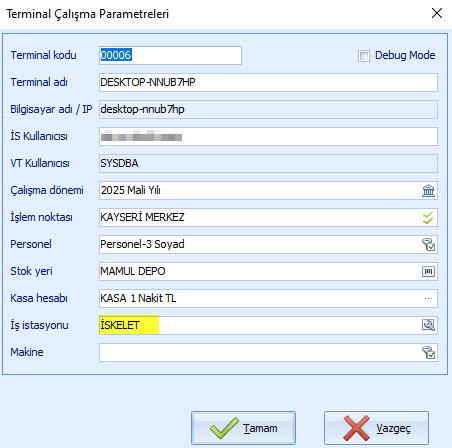Focus the İS Kullanıcısı input field
The height and width of the screenshot is (448, 452).
268,136
